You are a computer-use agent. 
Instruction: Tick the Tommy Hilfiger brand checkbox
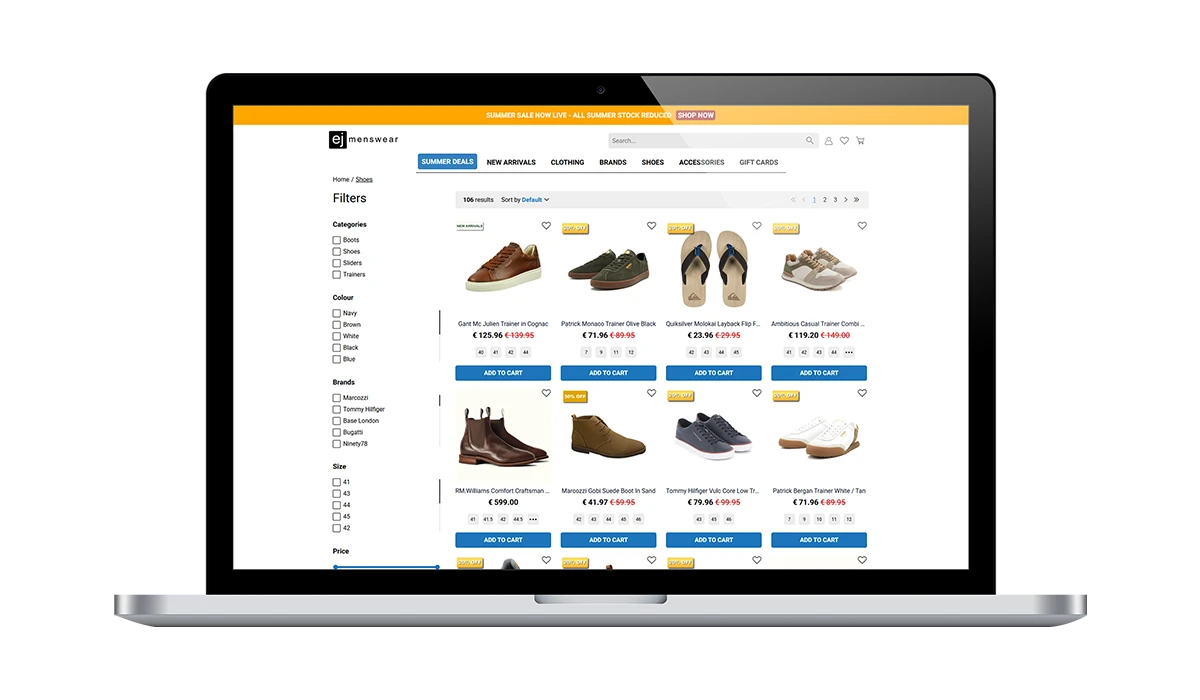(337, 409)
